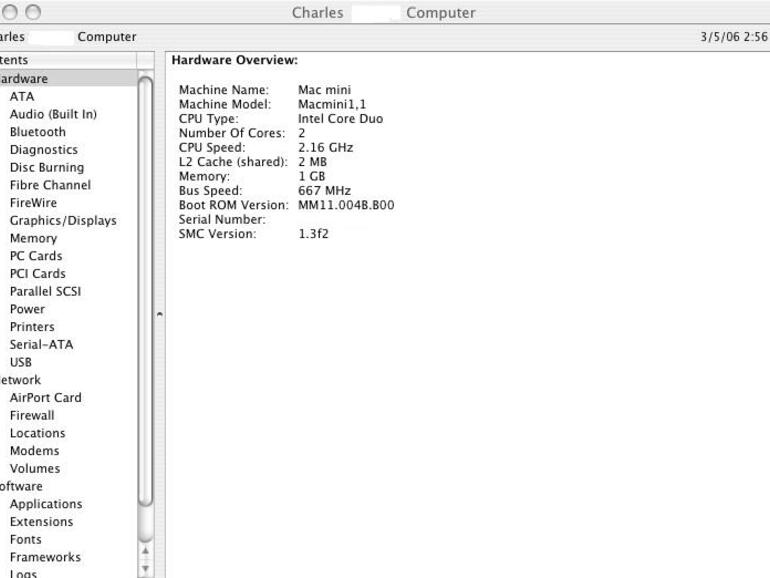Click the '1 GB' memory value

(312, 176)
